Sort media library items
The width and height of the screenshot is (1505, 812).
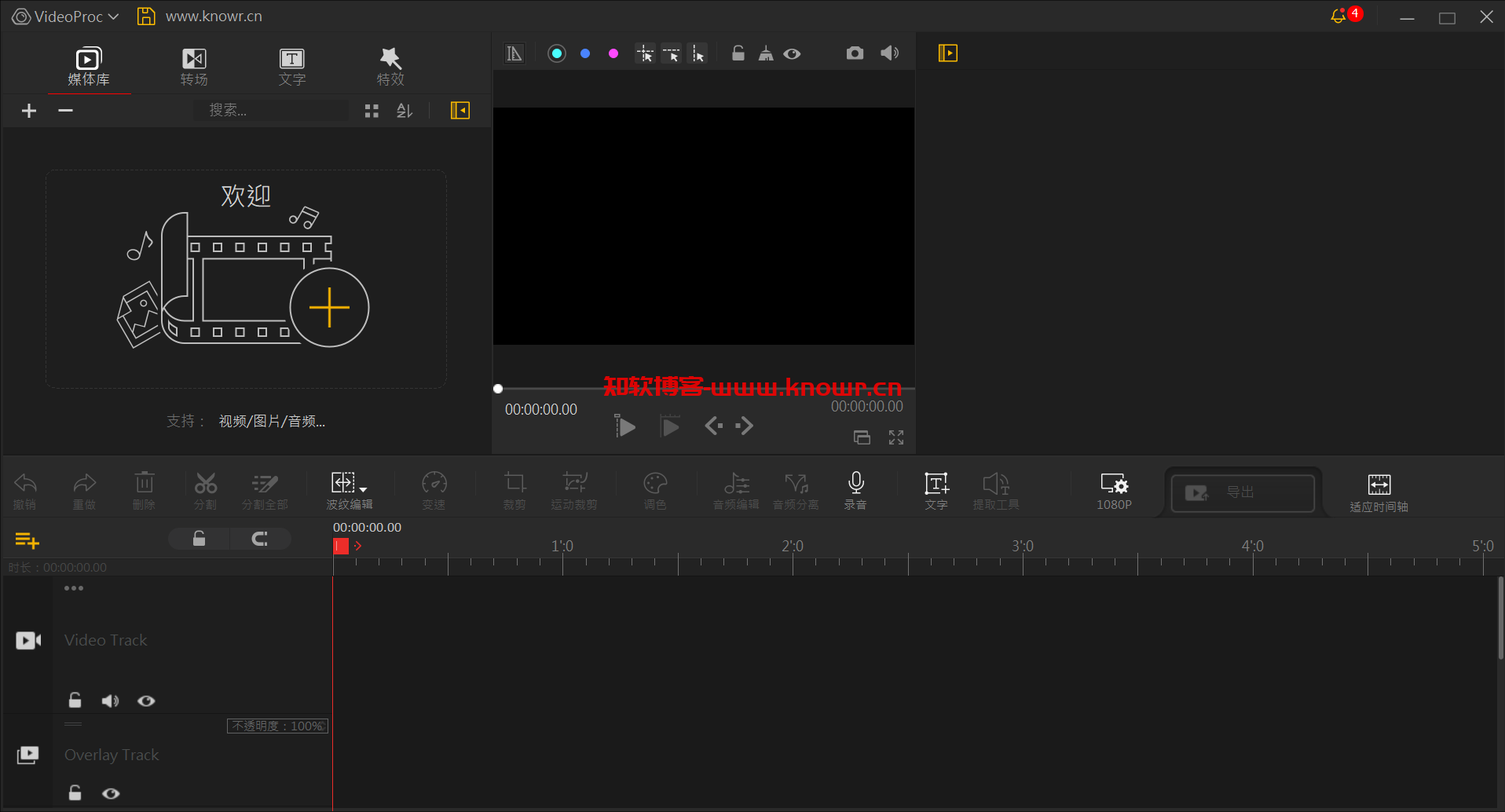[x=405, y=111]
